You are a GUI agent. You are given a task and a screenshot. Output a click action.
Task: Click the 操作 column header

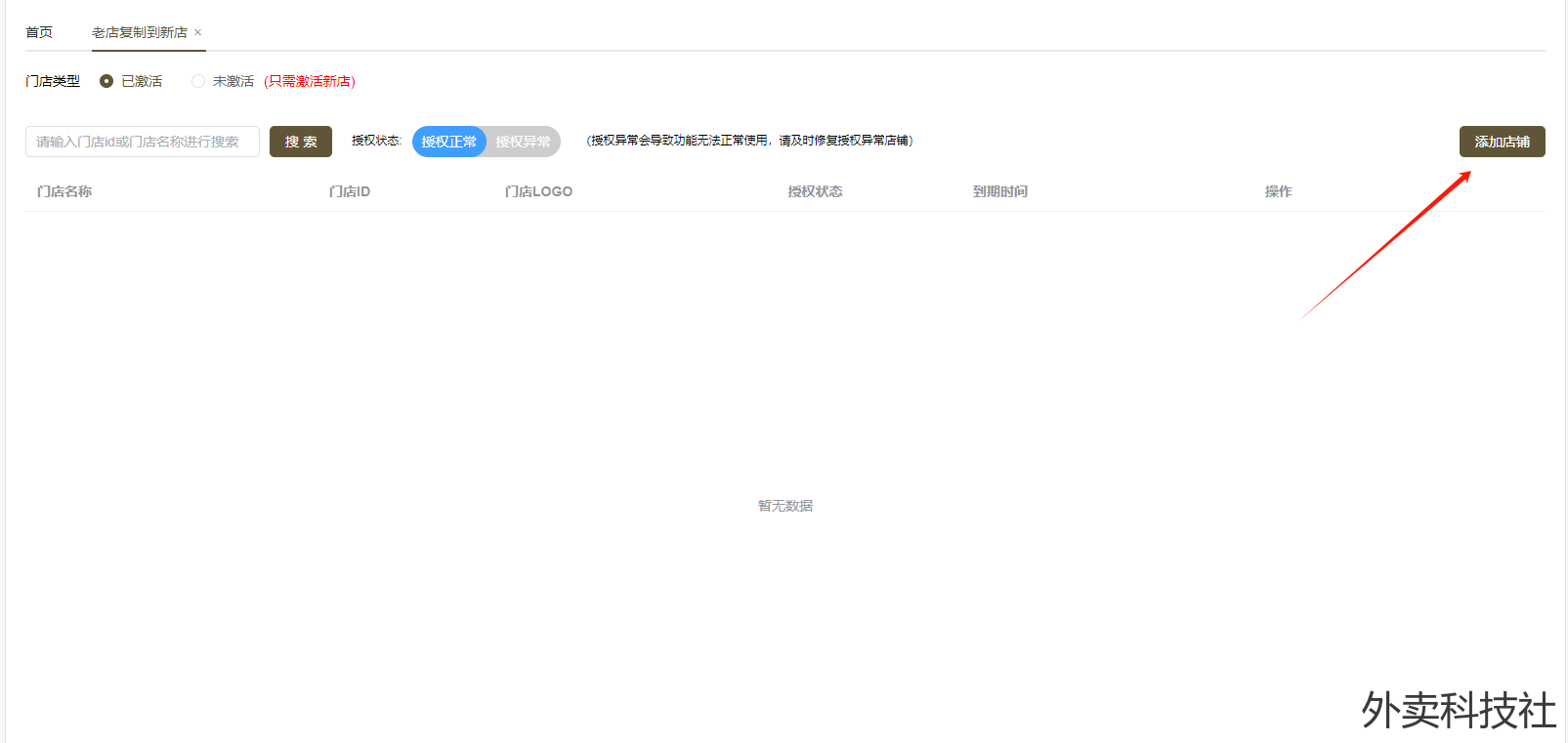click(1278, 191)
